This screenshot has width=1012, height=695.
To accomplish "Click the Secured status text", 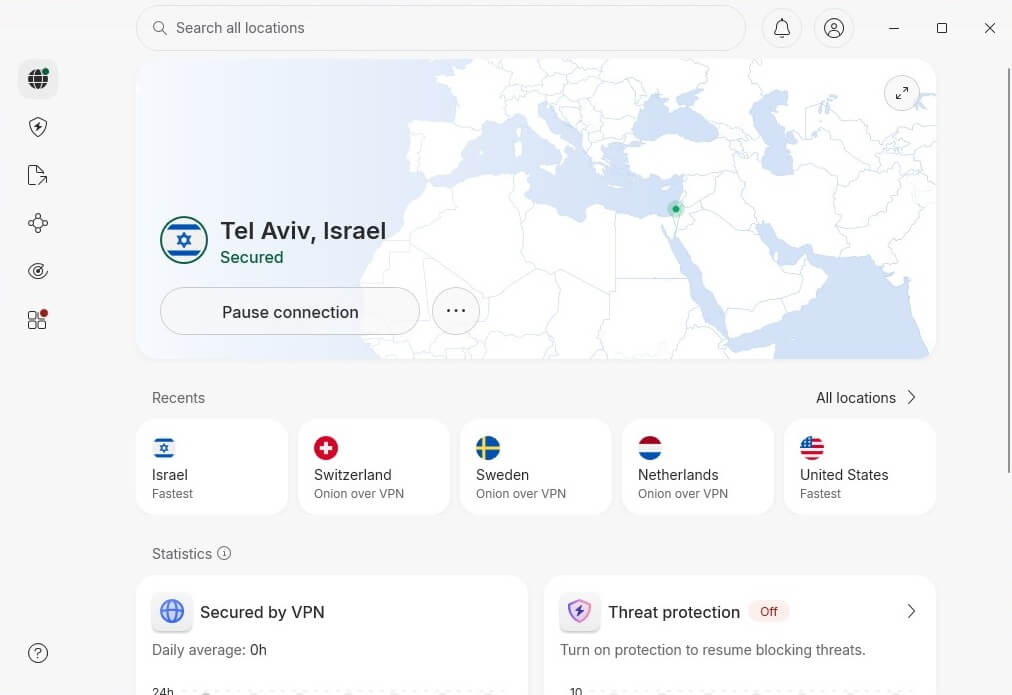I will pos(252,257).
